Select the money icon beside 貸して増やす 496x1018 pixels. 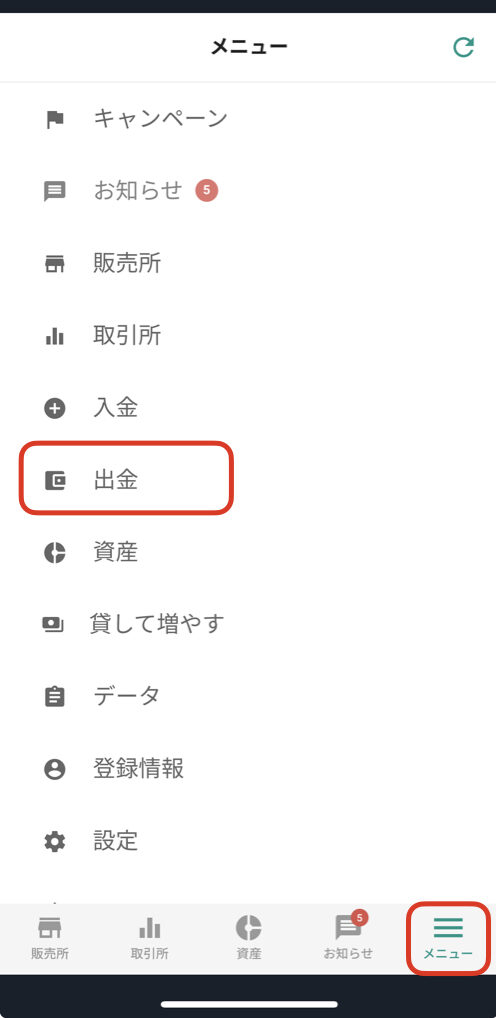click(53, 625)
